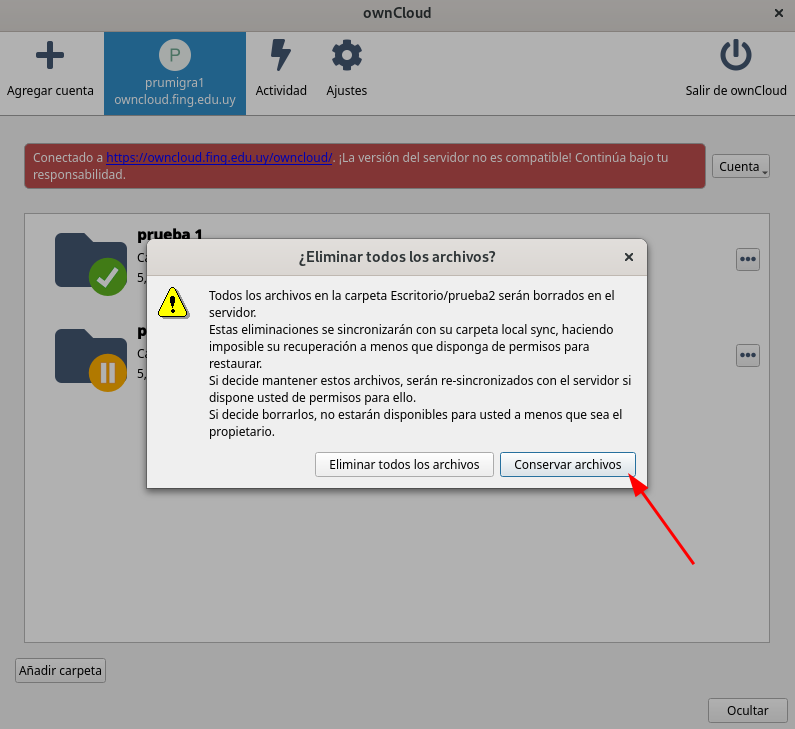
Task: Select the Ajustes tab label
Action: [347, 91]
